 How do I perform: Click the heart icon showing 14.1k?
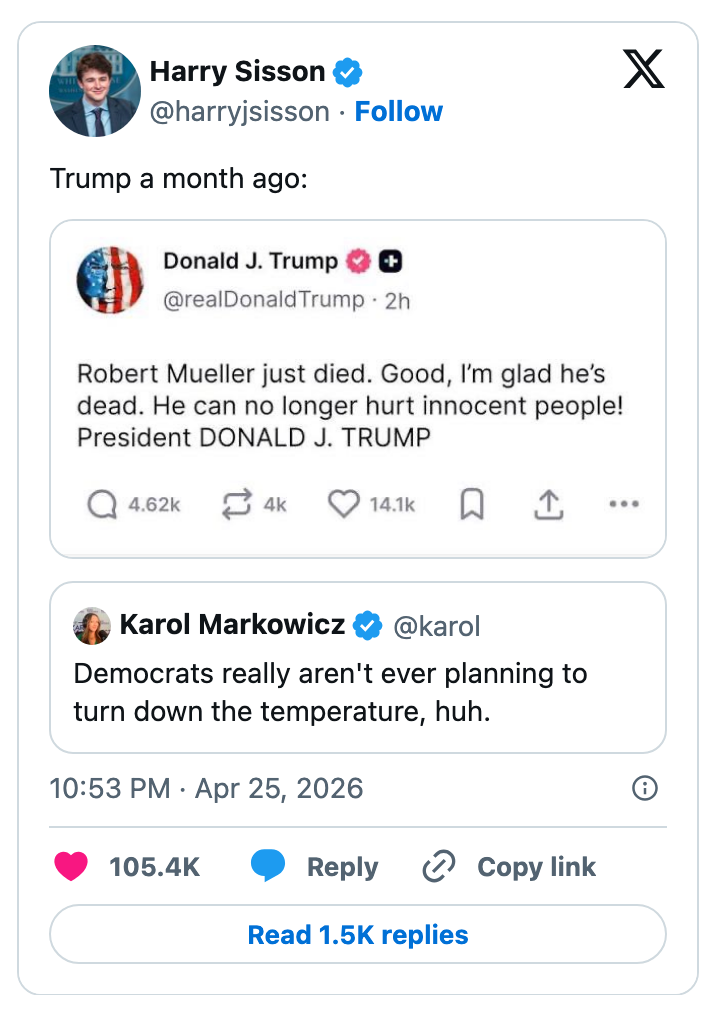tap(344, 505)
